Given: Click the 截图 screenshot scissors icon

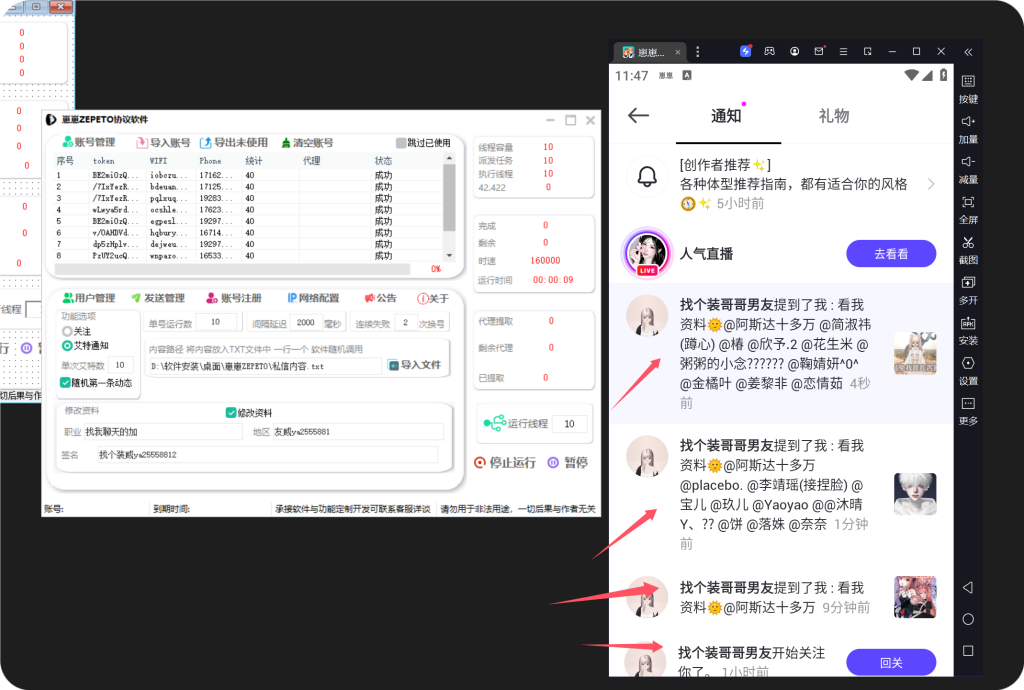Looking at the screenshot, I should tap(967, 243).
